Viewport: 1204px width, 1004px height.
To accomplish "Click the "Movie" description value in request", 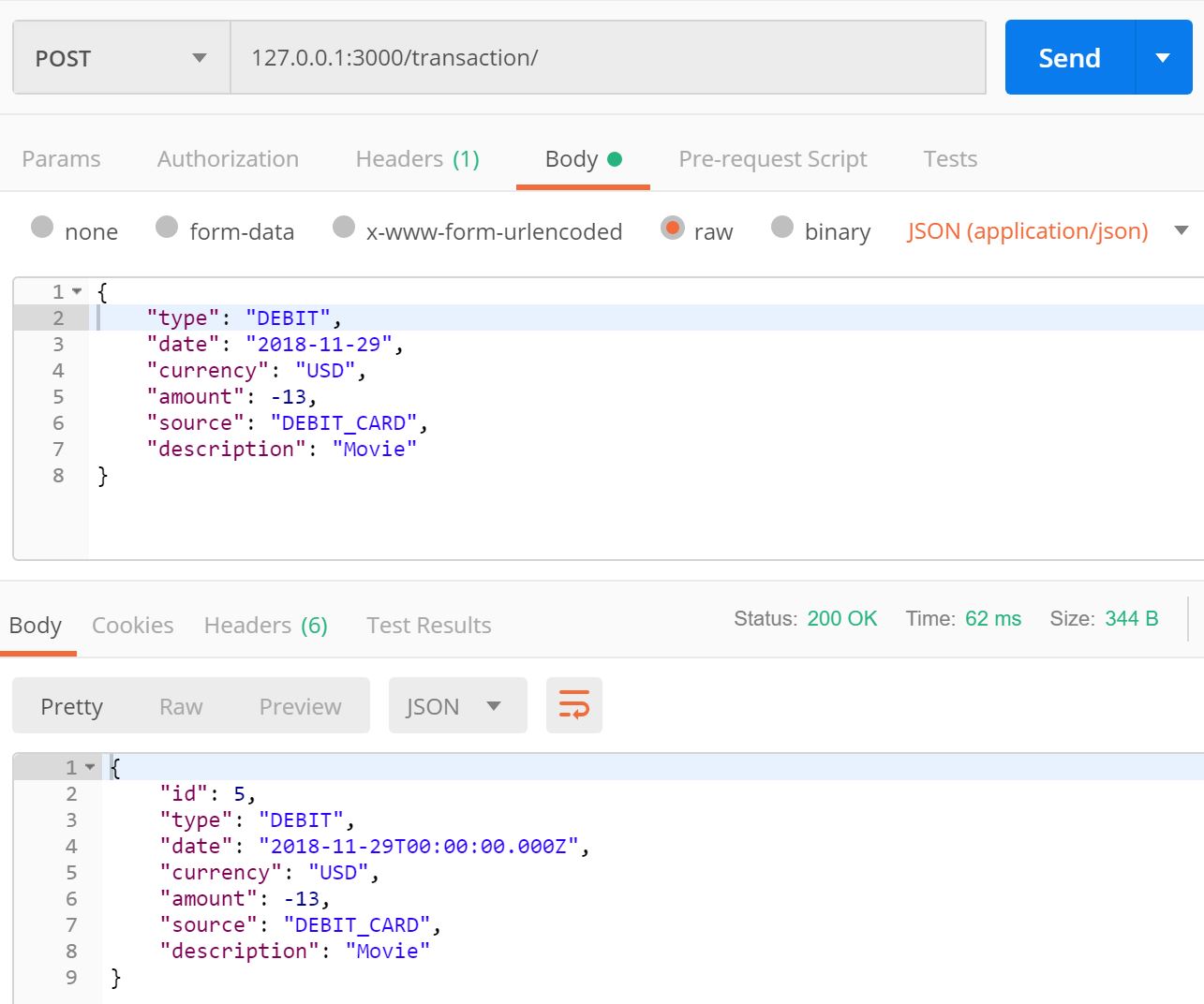I will [x=375, y=449].
